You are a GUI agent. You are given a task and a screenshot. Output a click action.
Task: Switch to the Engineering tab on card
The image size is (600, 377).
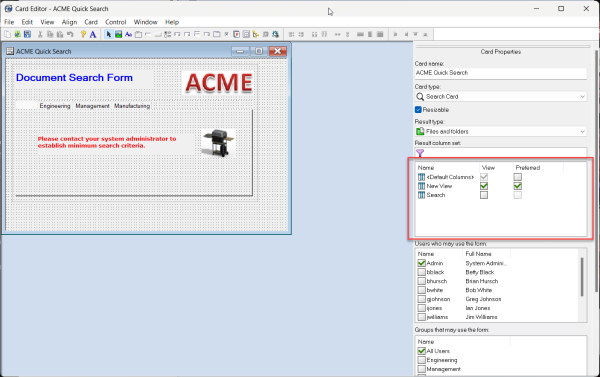click(x=55, y=106)
